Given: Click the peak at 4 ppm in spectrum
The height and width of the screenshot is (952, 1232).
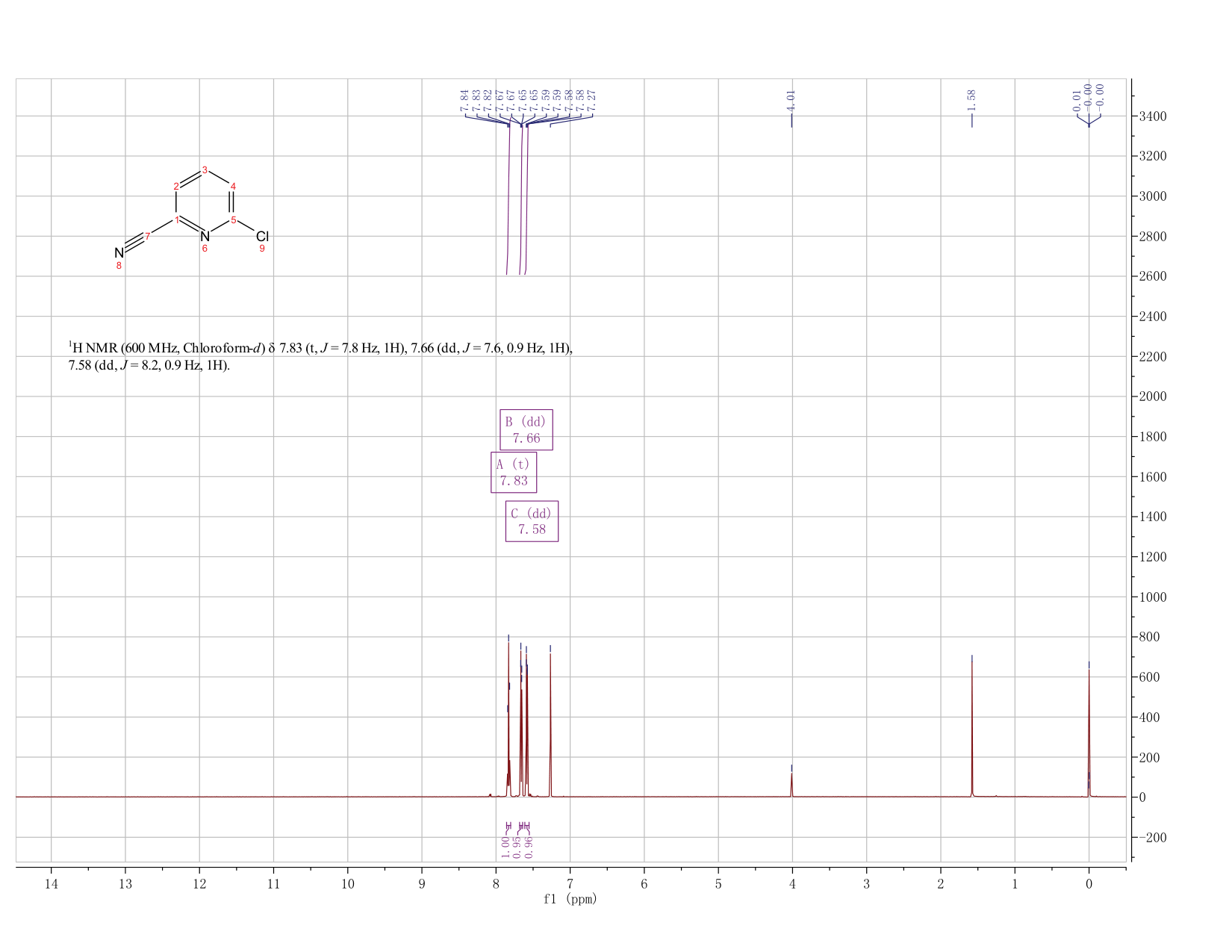Looking at the screenshot, I should (x=791, y=784).
